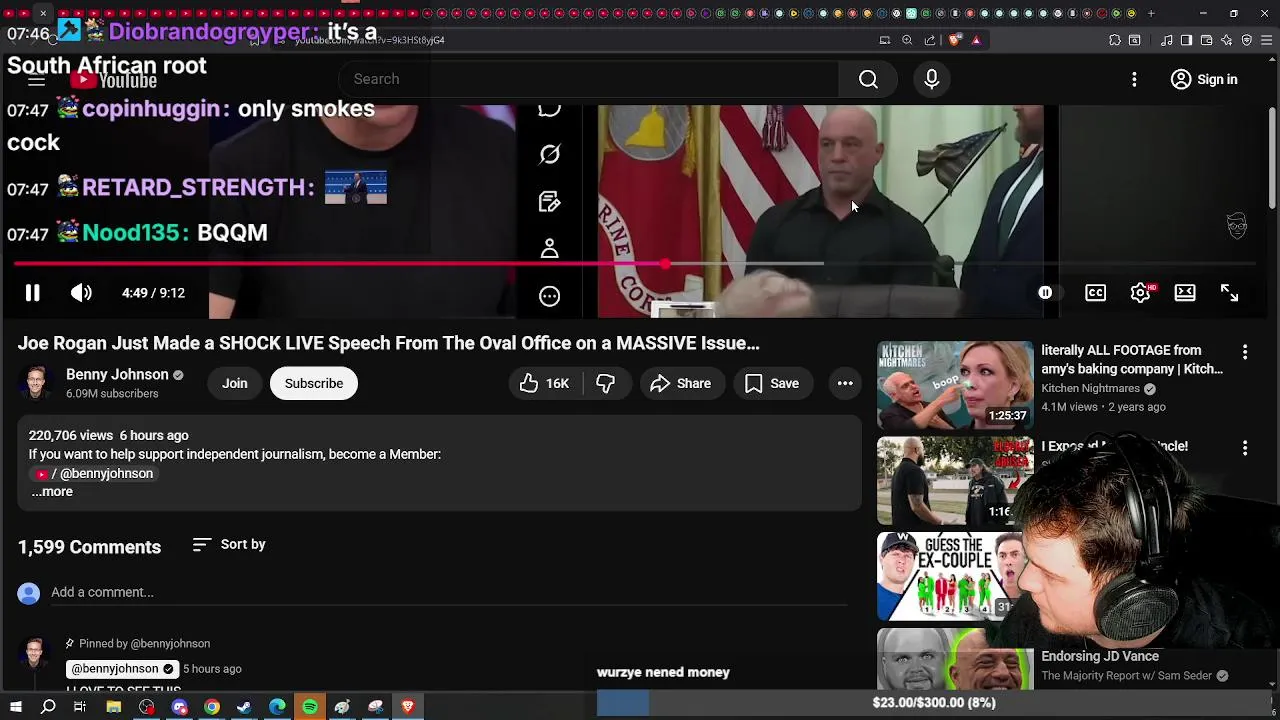Screen dimensions: 1280x720
Task: Click the Sign in button
Action: pyautogui.click(x=1204, y=79)
